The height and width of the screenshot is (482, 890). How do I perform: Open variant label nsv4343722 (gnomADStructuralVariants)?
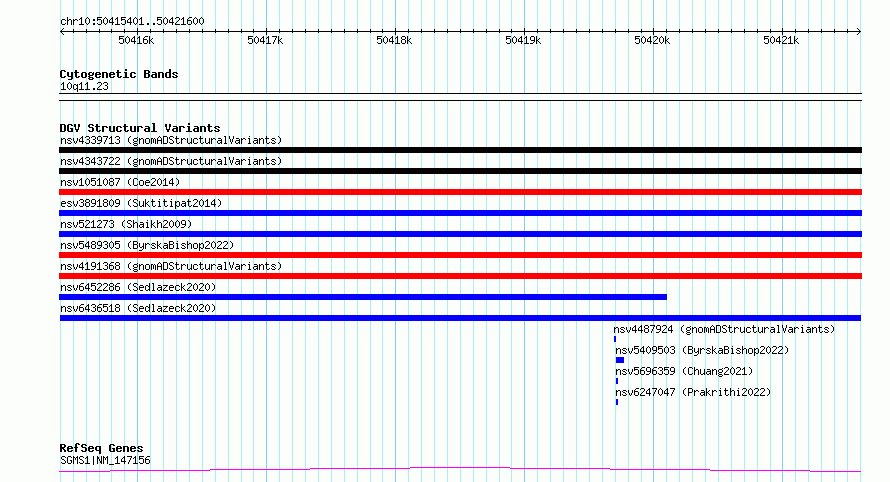pyautogui.click(x=171, y=161)
